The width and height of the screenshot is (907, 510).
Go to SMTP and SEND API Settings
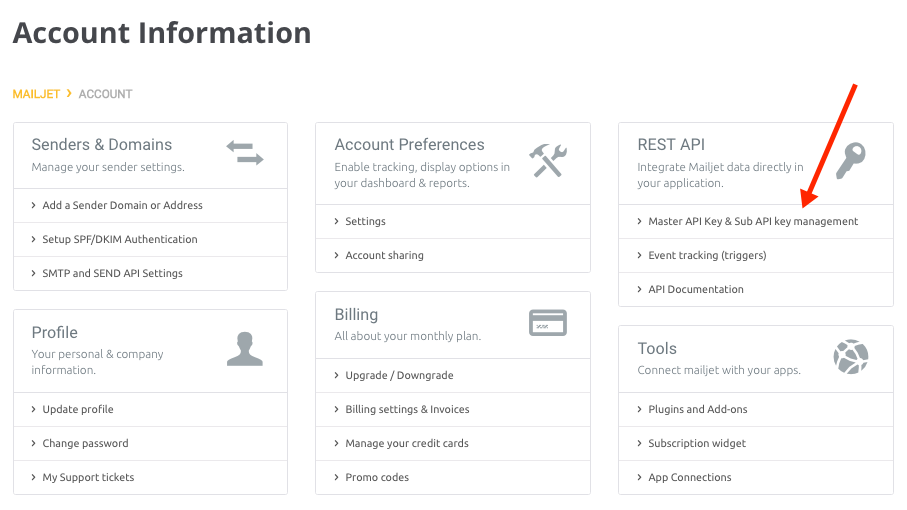[x=112, y=274]
